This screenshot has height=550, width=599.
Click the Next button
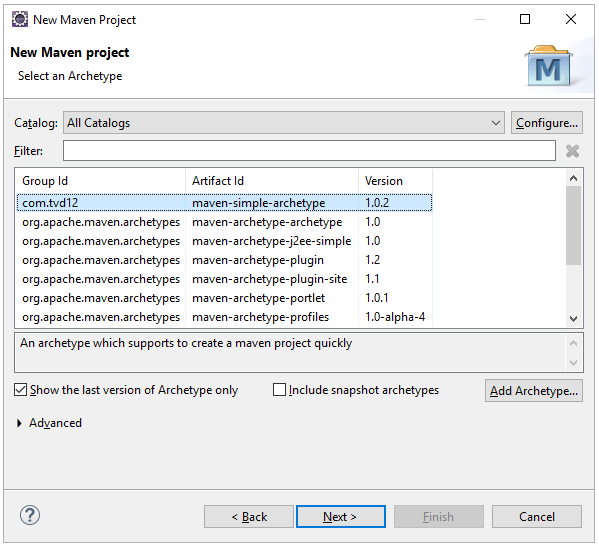341,517
